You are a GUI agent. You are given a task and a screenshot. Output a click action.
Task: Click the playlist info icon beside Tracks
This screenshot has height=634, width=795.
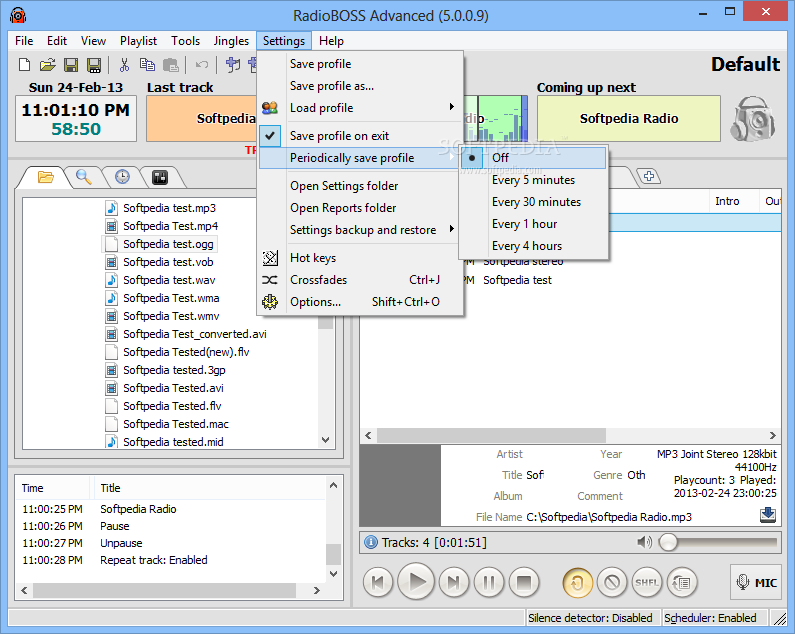(x=371, y=542)
